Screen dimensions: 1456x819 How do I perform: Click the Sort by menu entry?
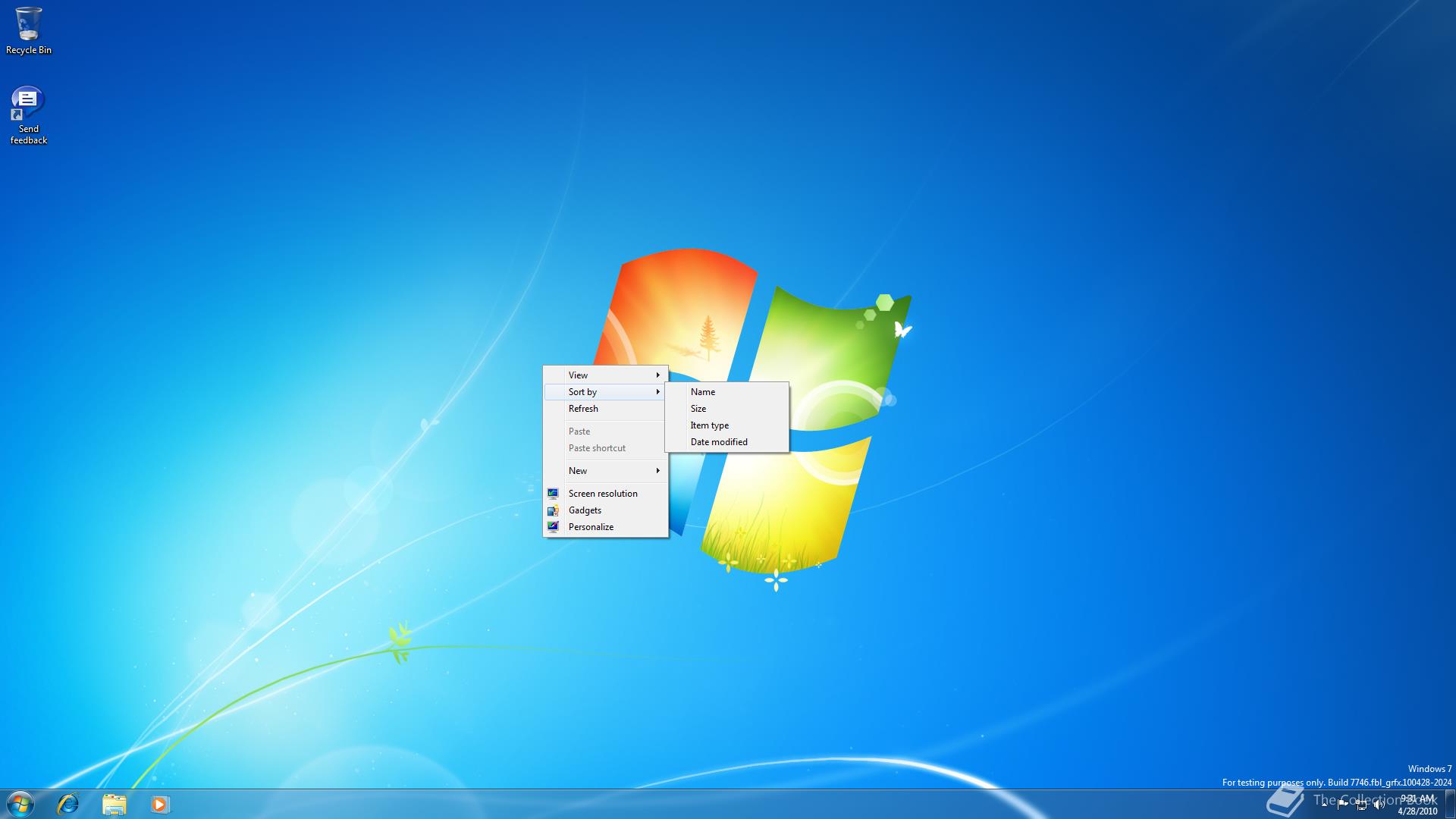click(605, 391)
